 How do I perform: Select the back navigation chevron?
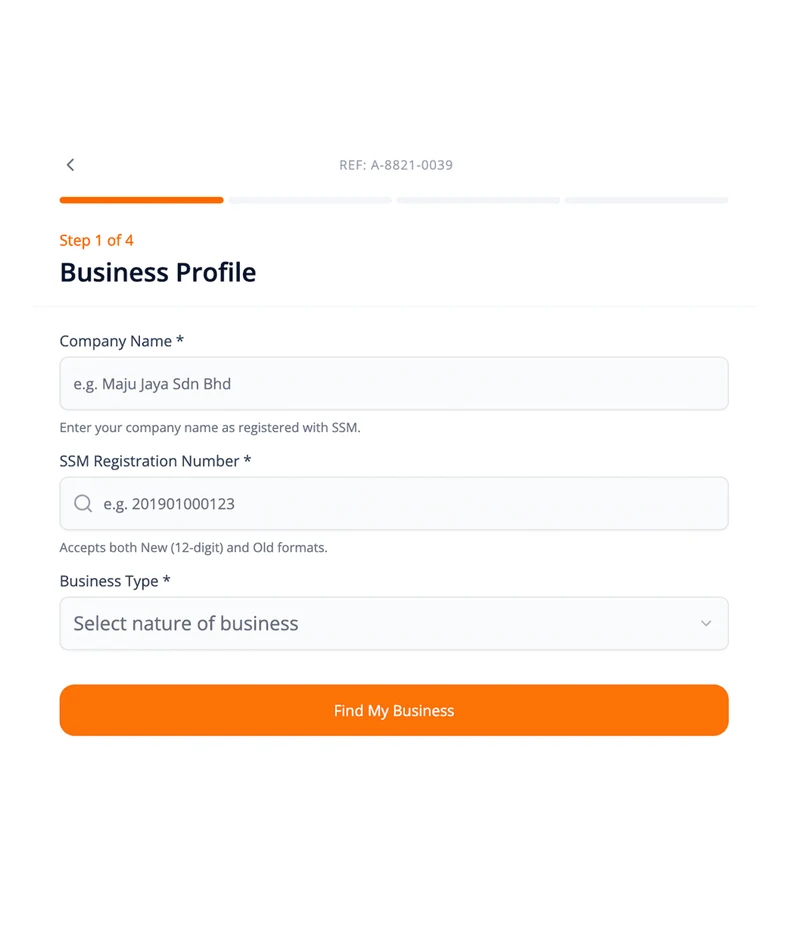pyautogui.click(x=70, y=164)
